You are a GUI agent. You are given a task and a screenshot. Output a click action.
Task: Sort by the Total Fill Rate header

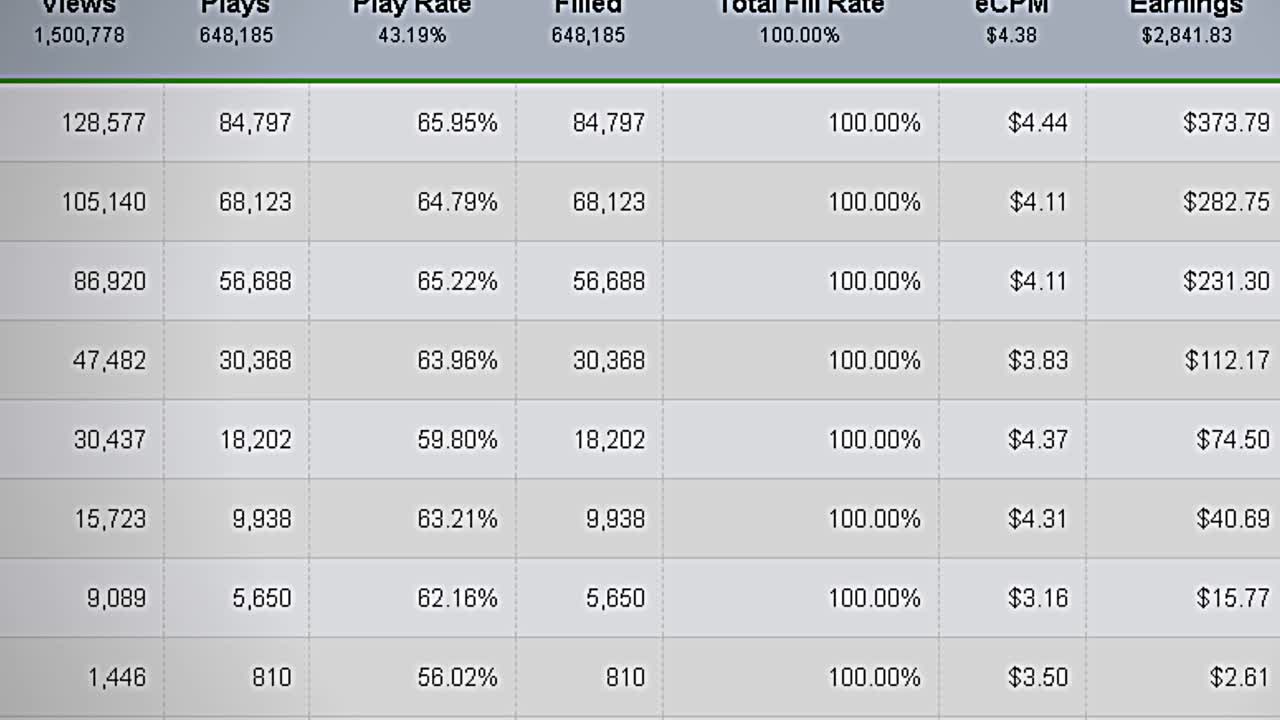click(x=800, y=7)
